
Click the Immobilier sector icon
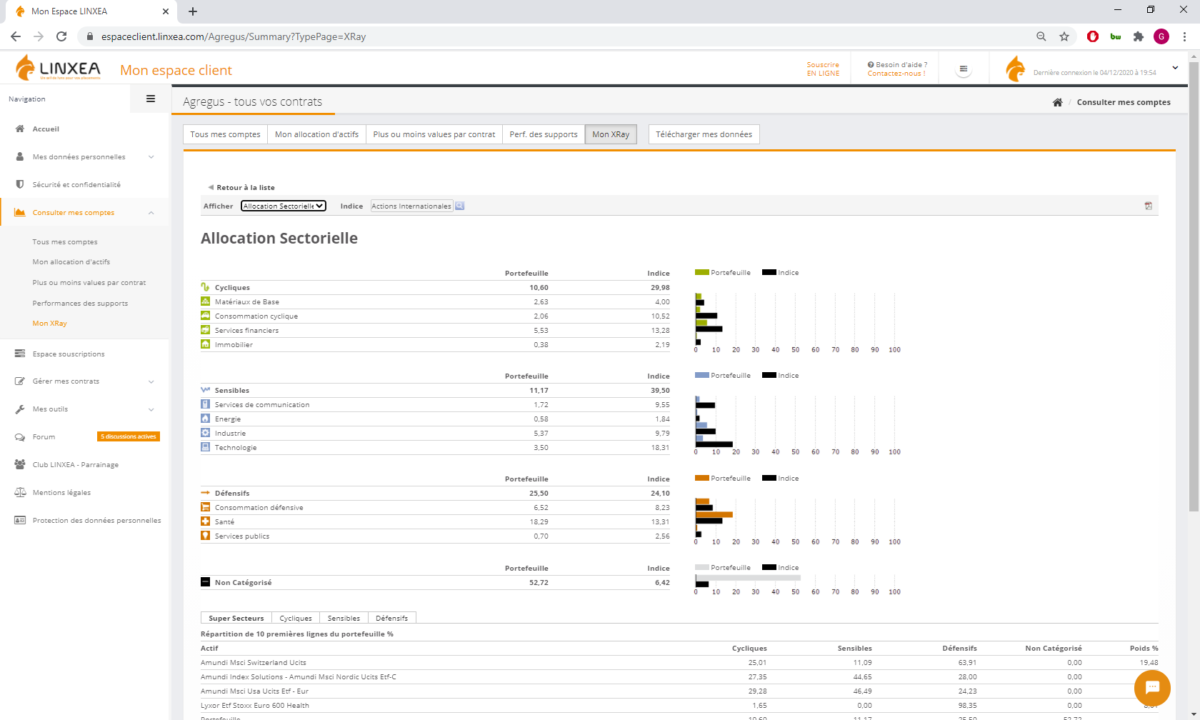click(205, 345)
